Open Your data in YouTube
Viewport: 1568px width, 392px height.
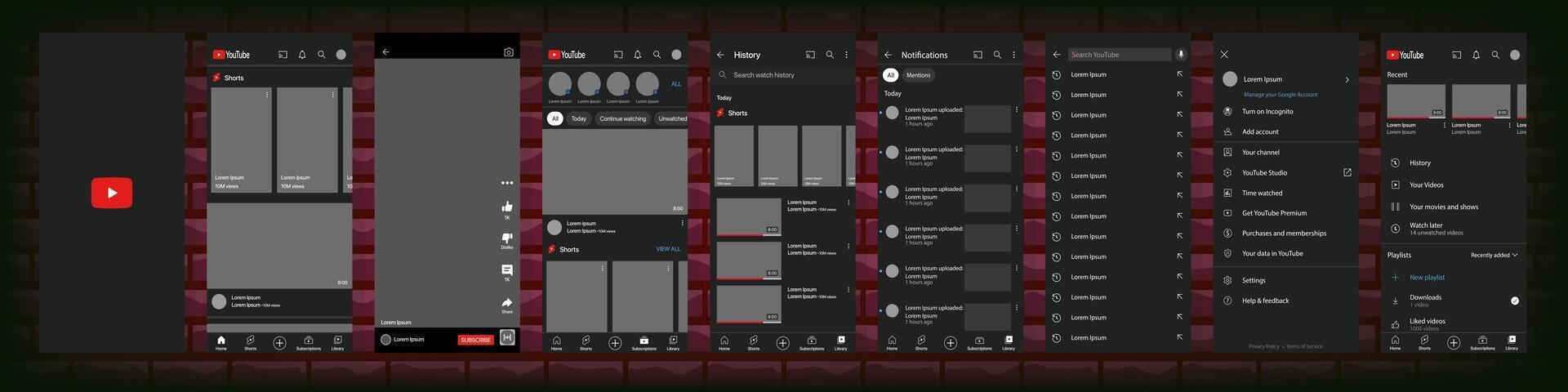tap(1272, 253)
